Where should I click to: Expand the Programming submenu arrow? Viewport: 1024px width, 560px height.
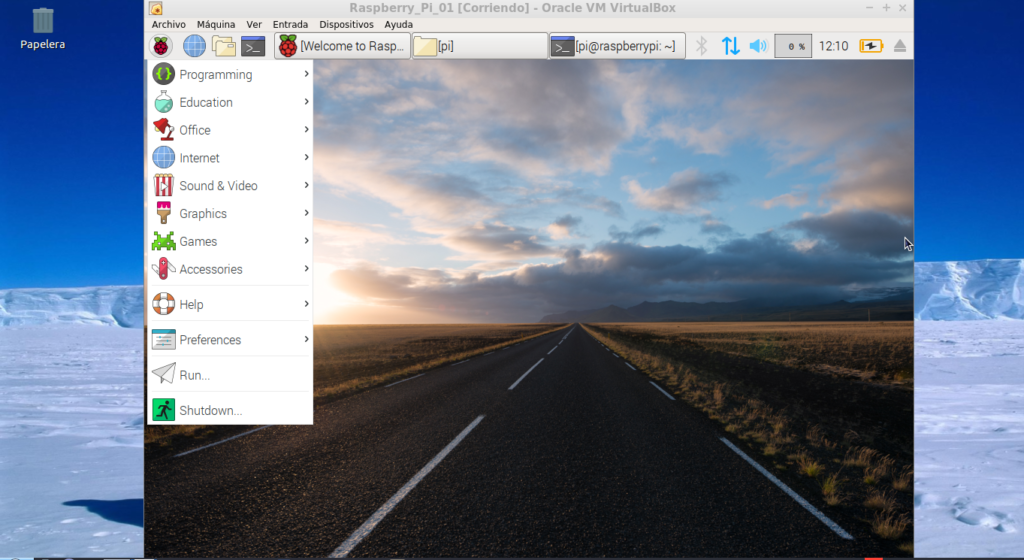click(x=306, y=74)
